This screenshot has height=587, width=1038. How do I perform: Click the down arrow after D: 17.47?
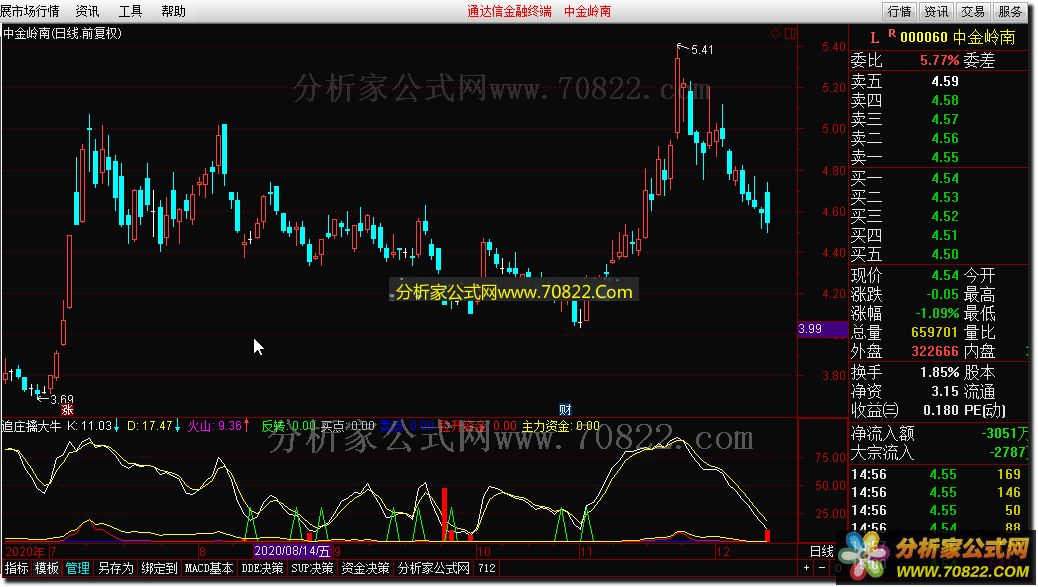pyautogui.click(x=177, y=425)
